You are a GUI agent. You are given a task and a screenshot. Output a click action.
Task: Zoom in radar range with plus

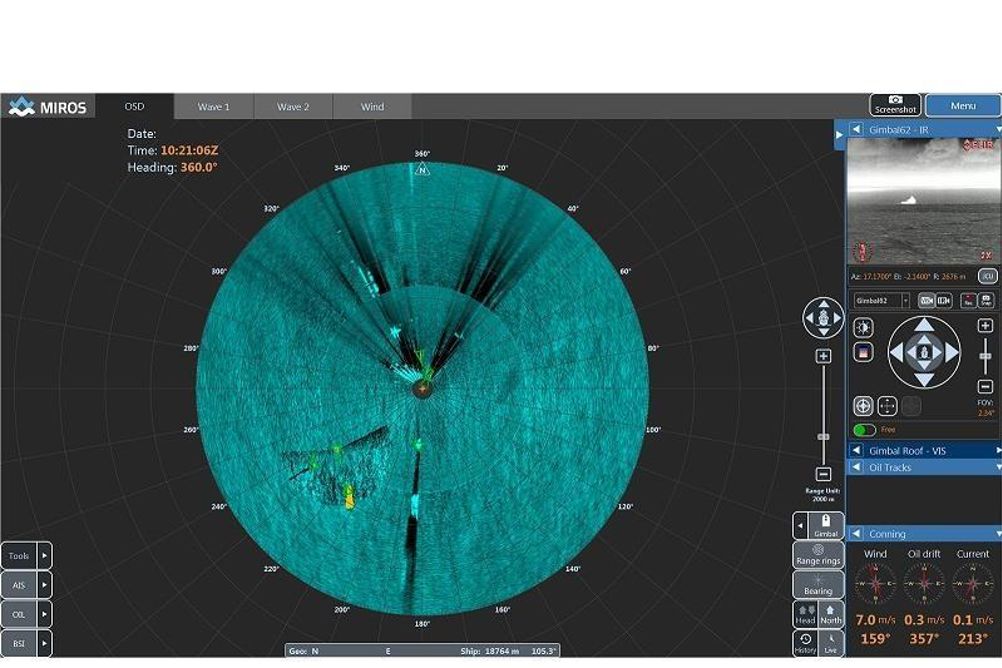click(823, 356)
